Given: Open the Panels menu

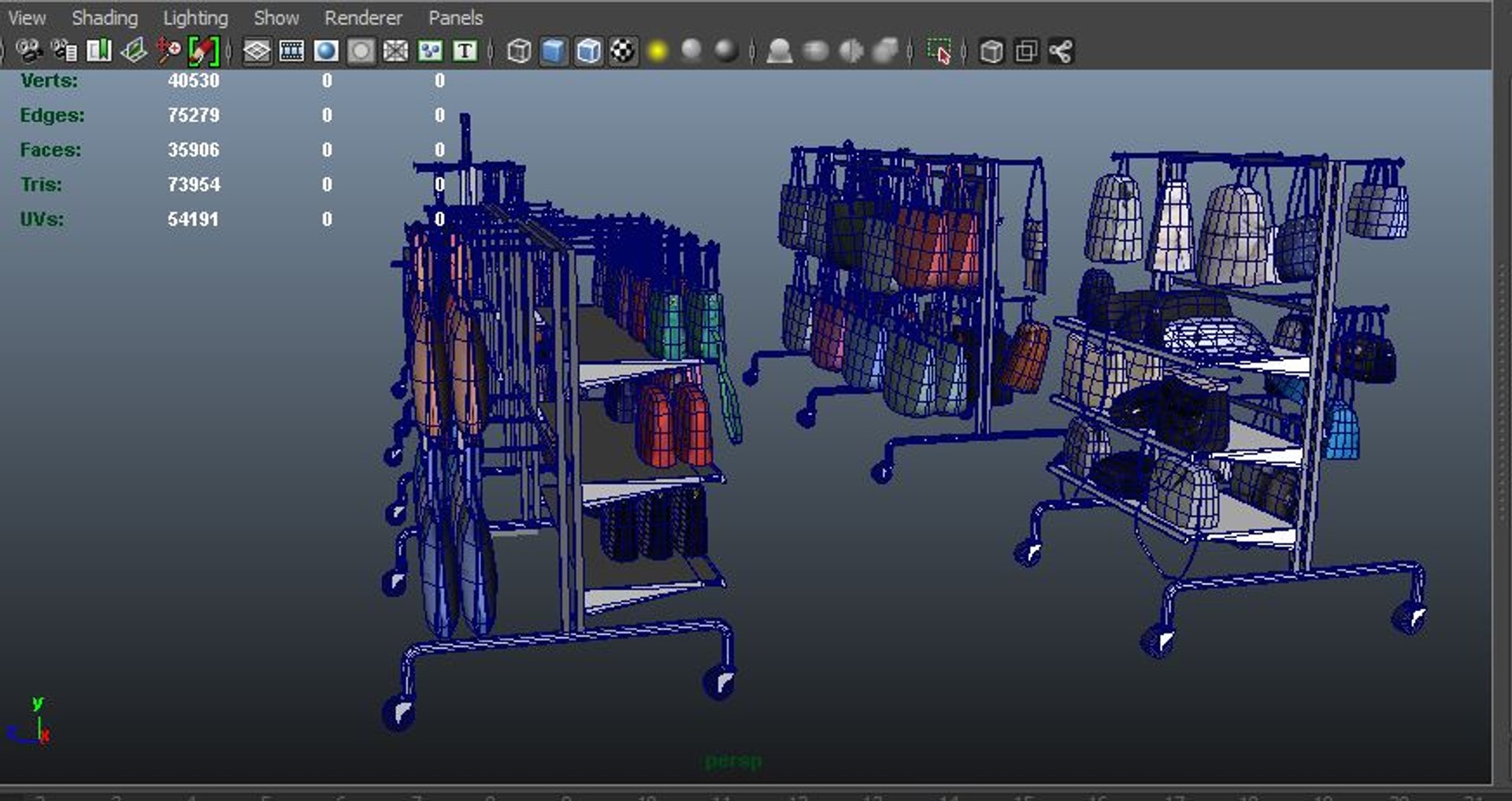Looking at the screenshot, I should coord(455,17).
